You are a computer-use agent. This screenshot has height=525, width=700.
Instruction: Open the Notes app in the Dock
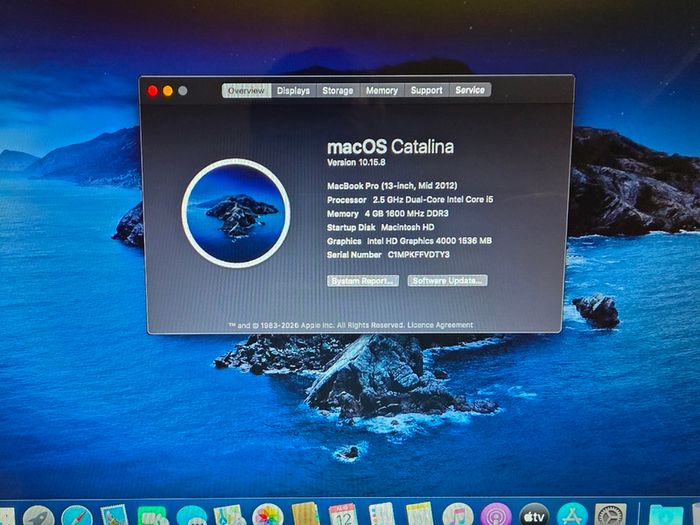(x=420, y=515)
